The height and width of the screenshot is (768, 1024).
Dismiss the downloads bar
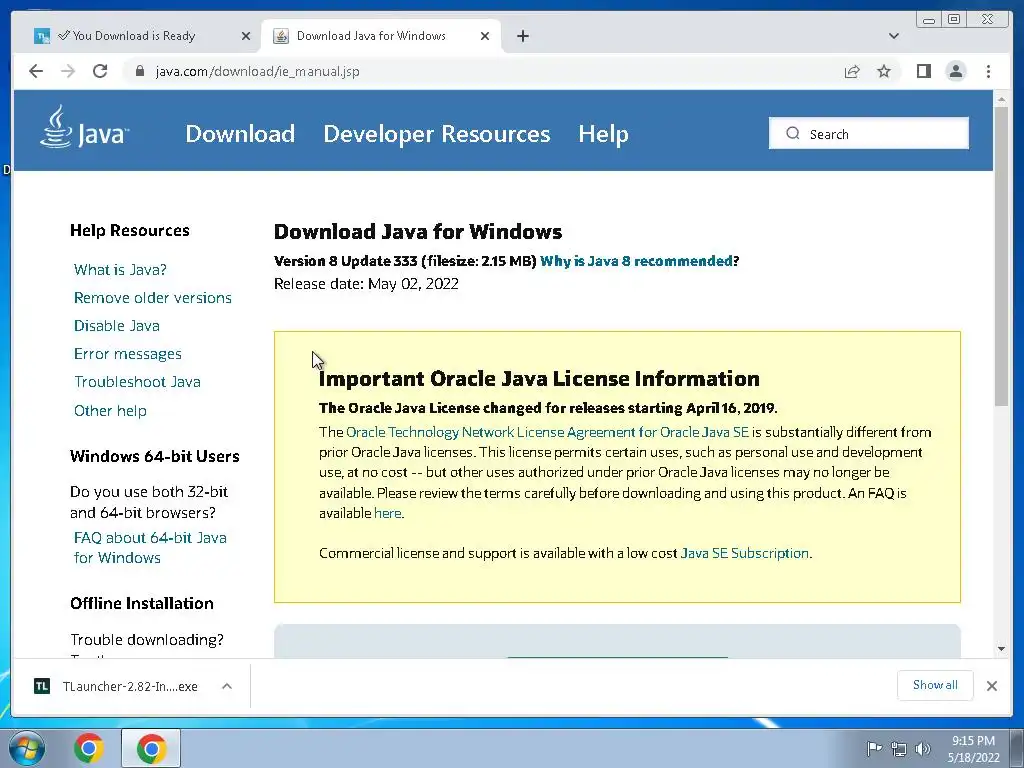tap(992, 686)
